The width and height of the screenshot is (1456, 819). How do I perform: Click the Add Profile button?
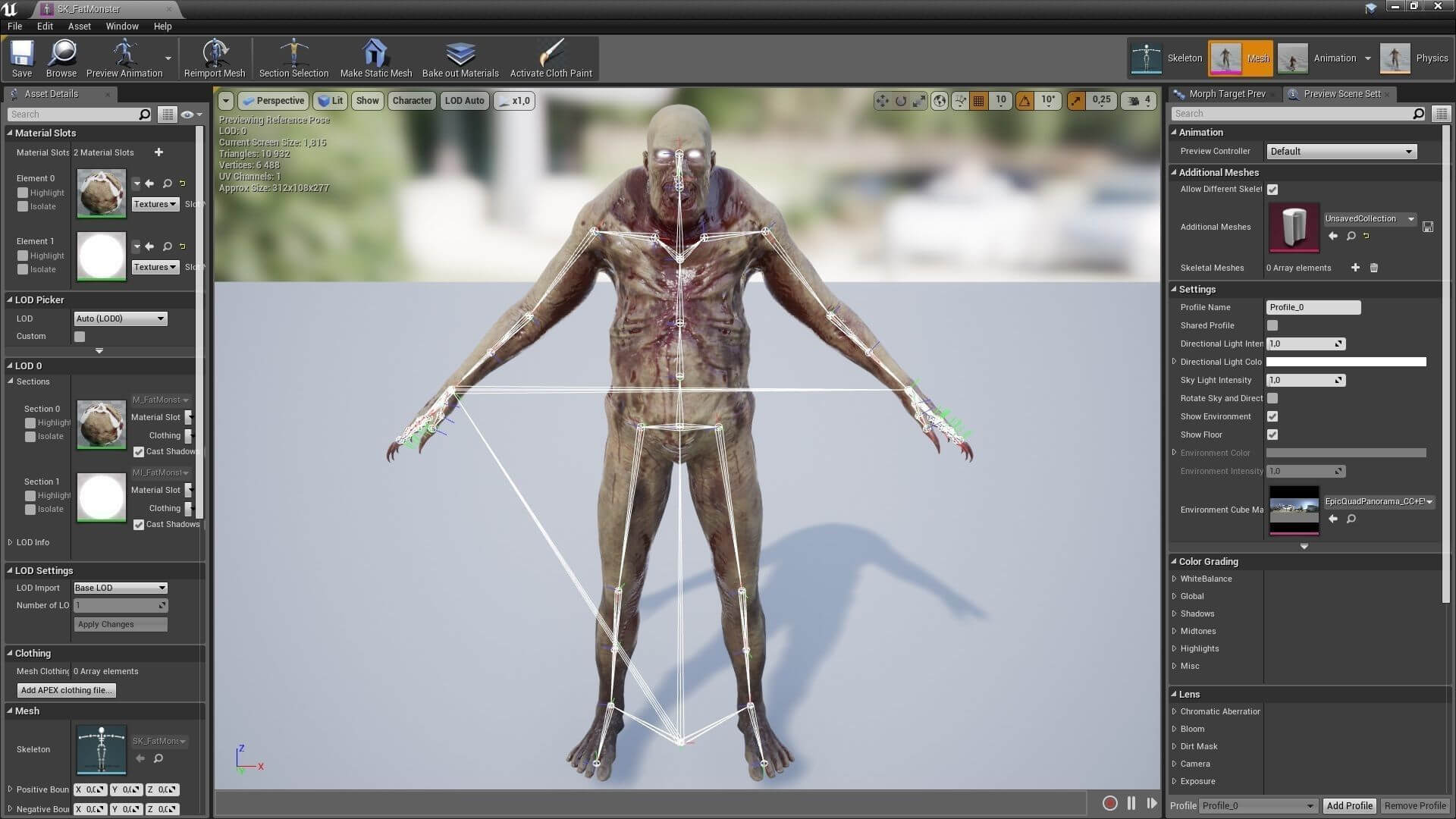coord(1349,805)
